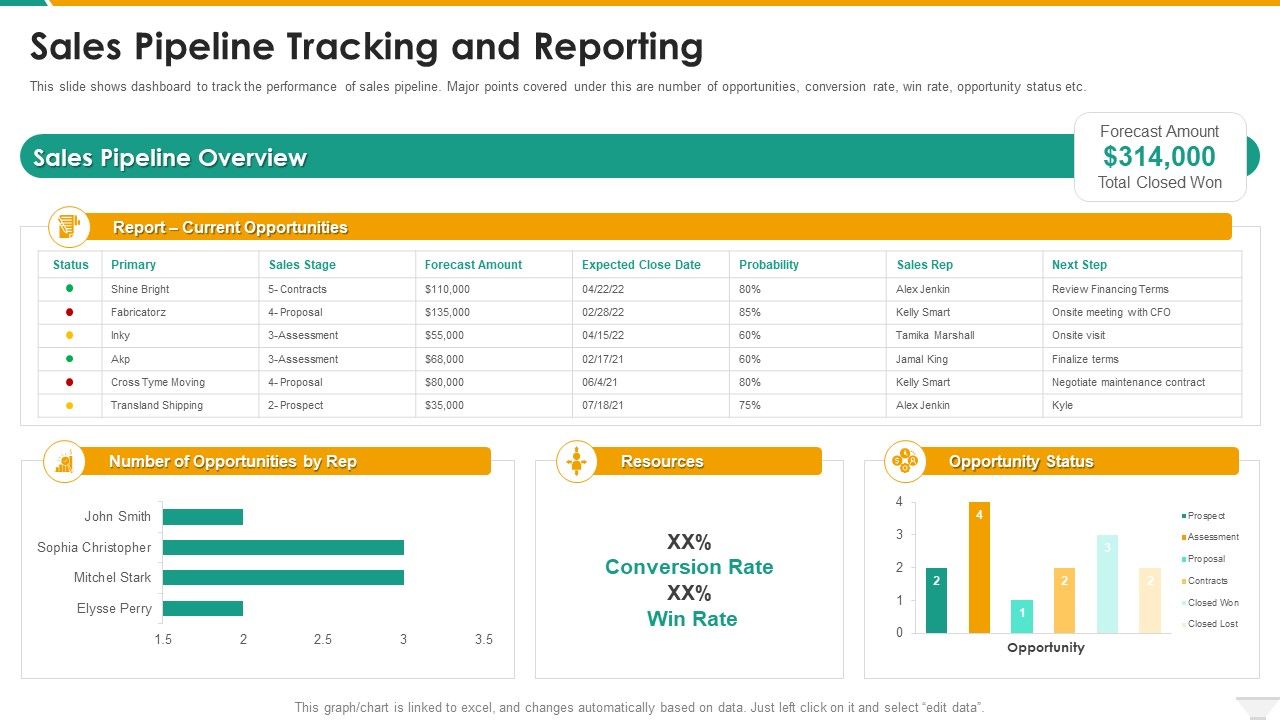1280x720 pixels.
Task: Open the Sales Rep column header
Action: point(921,264)
